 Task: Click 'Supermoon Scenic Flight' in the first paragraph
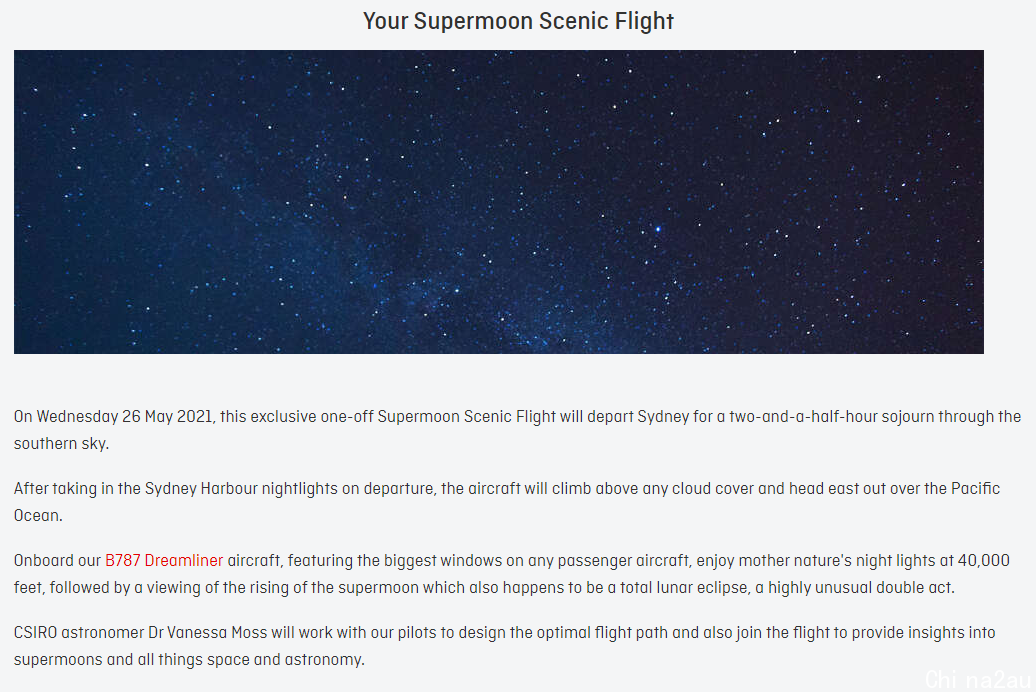[x=466, y=416]
